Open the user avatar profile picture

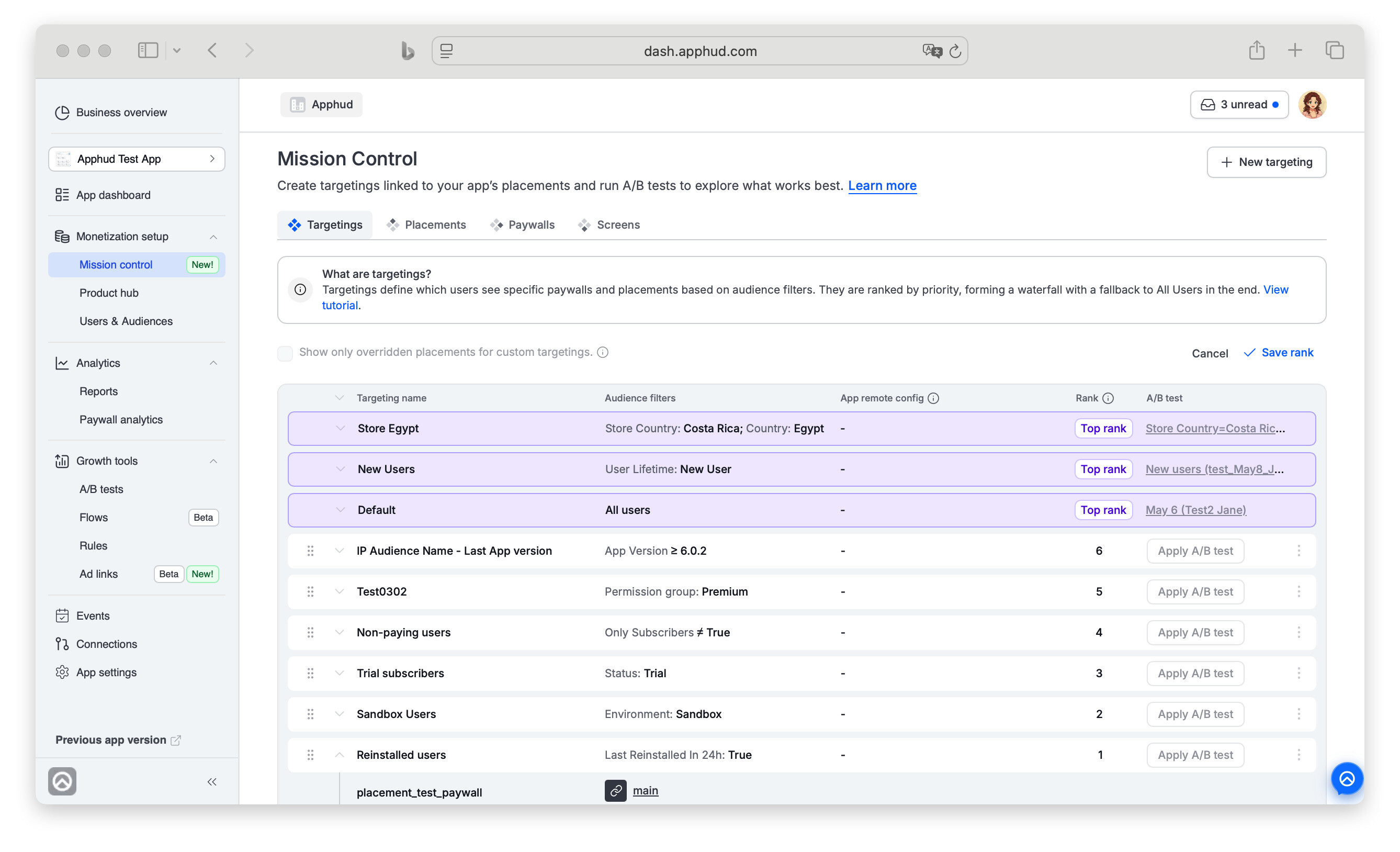pyautogui.click(x=1312, y=105)
